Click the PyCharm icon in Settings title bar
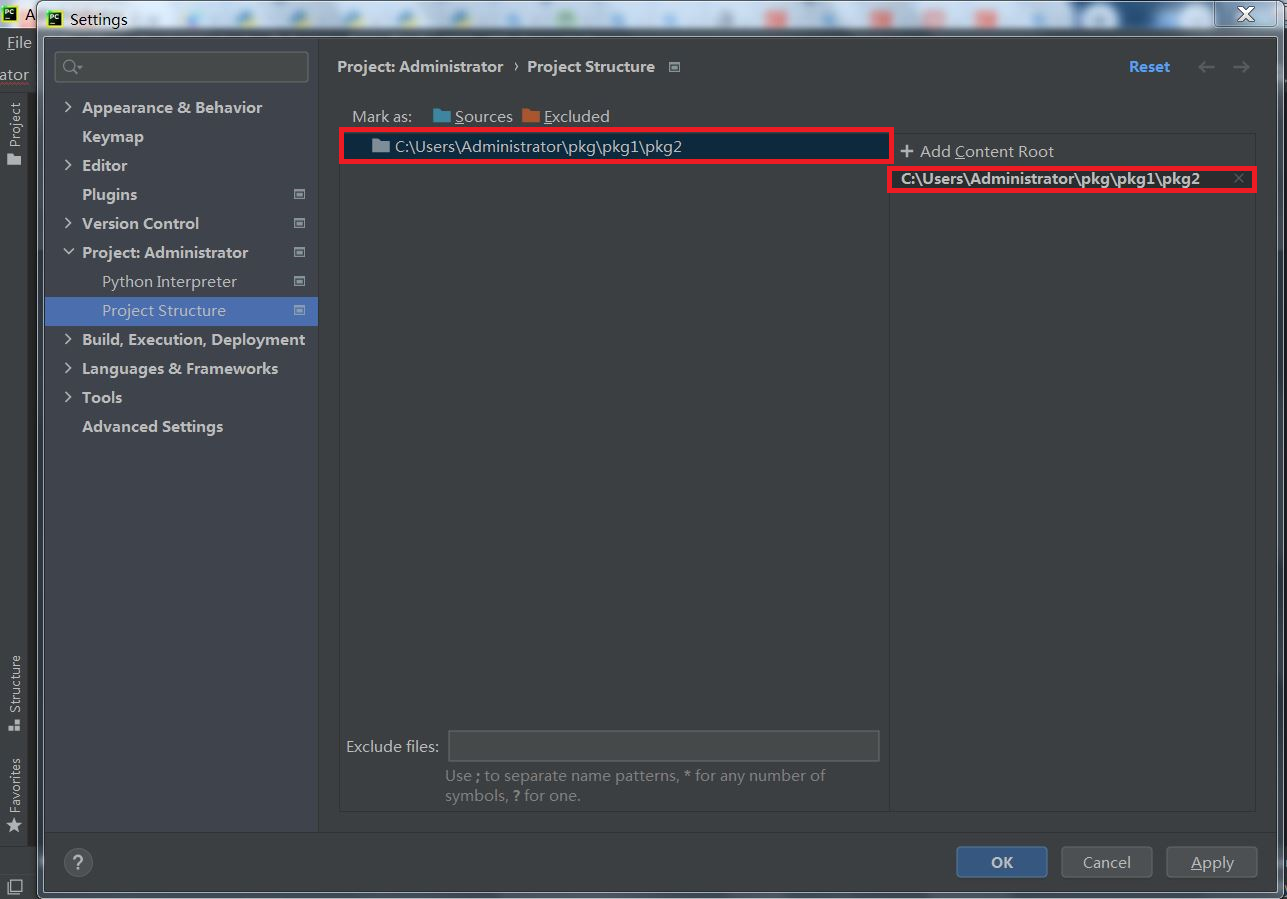 54,19
